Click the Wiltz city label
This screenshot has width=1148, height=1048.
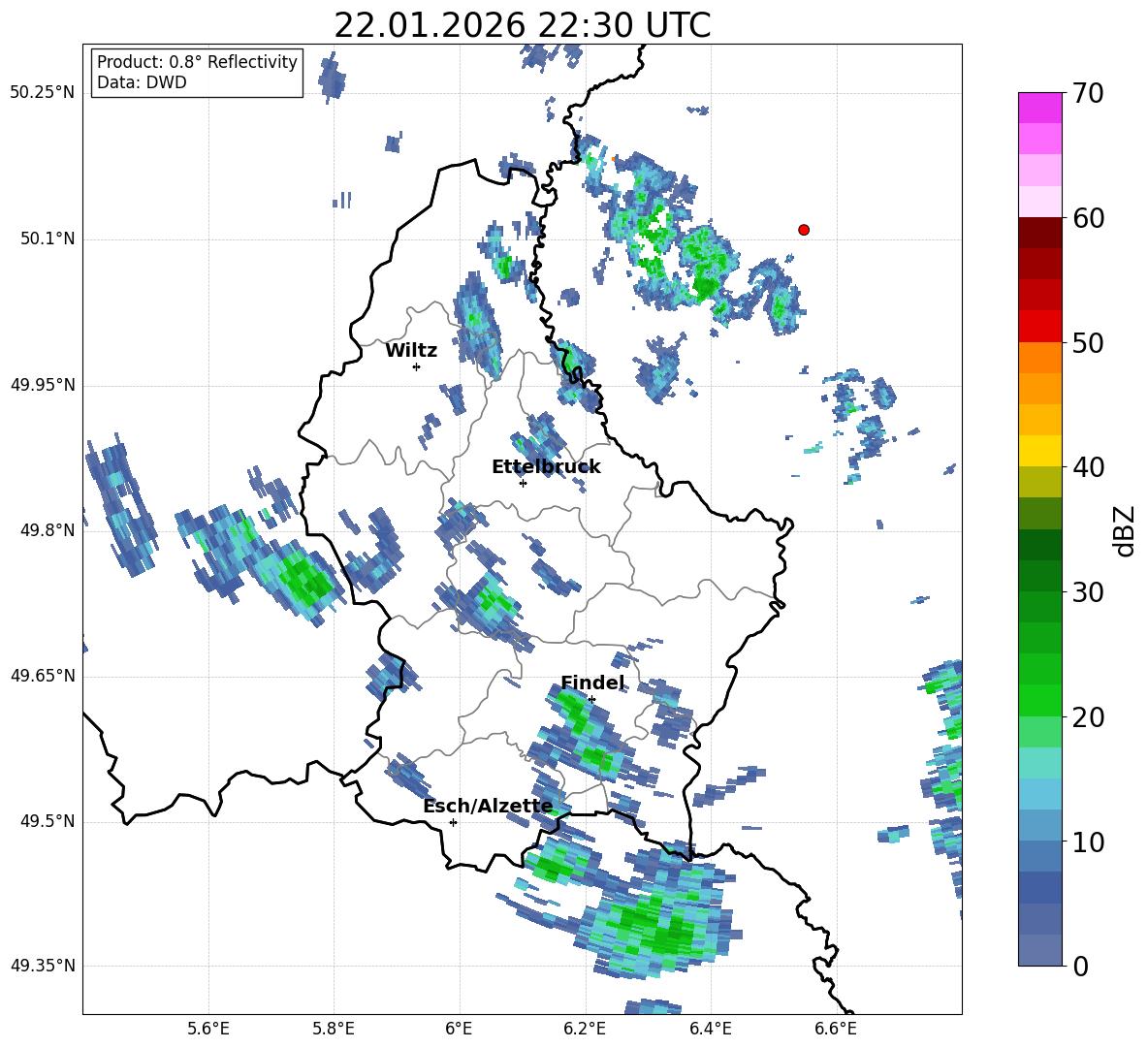tap(411, 351)
